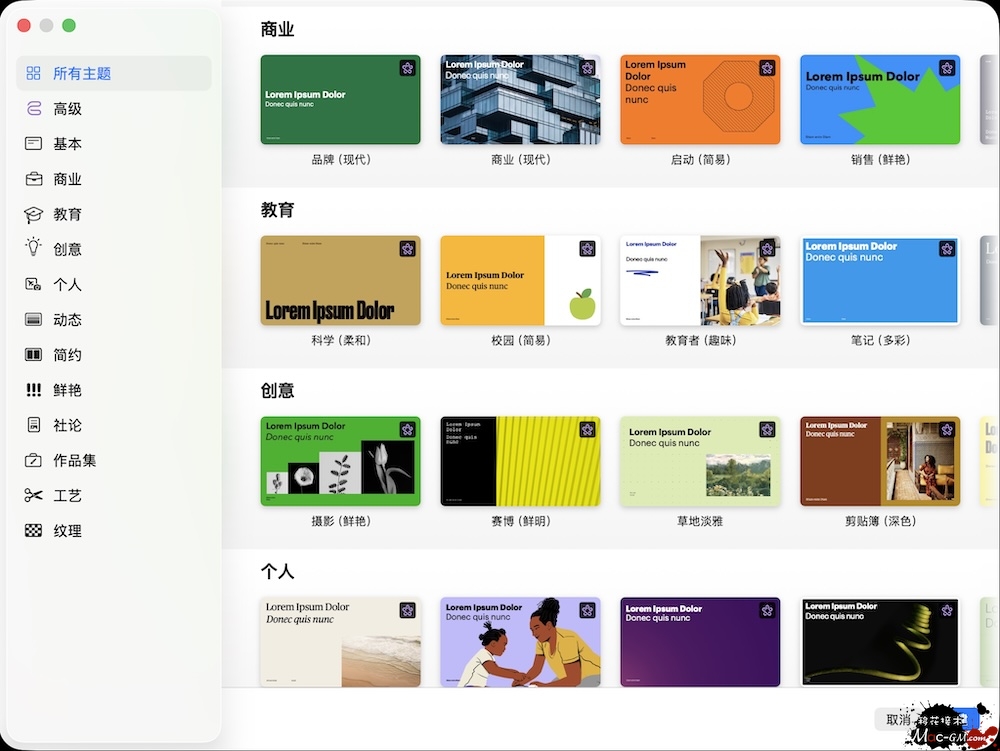
Task: Click the grid icon beside 所有主题
Action: click(34, 73)
